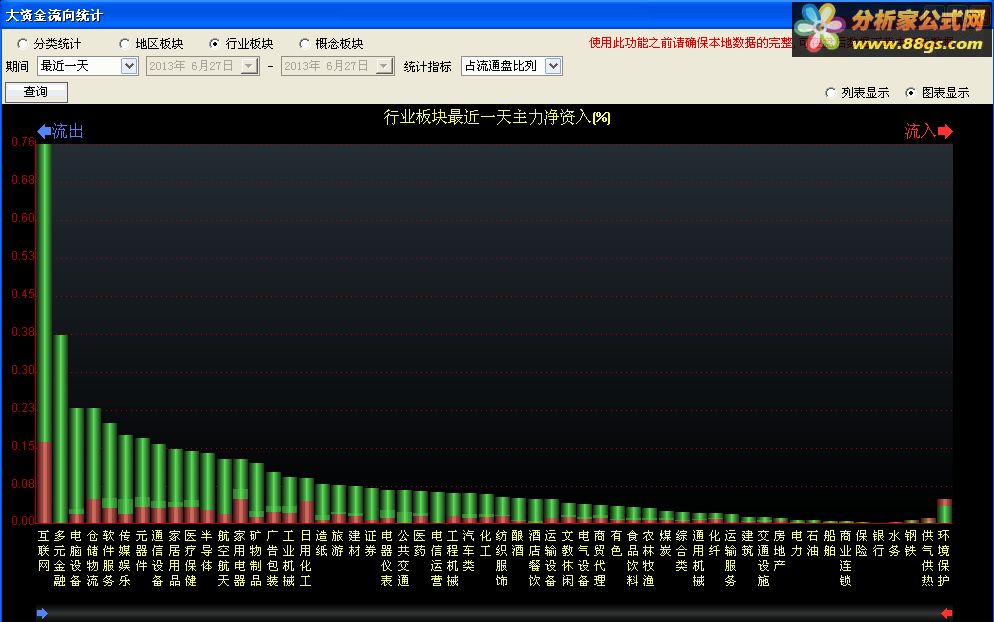Click the blue 流出 outflow arrow icon
Screen dimensions: 994x622
[x=44, y=131]
